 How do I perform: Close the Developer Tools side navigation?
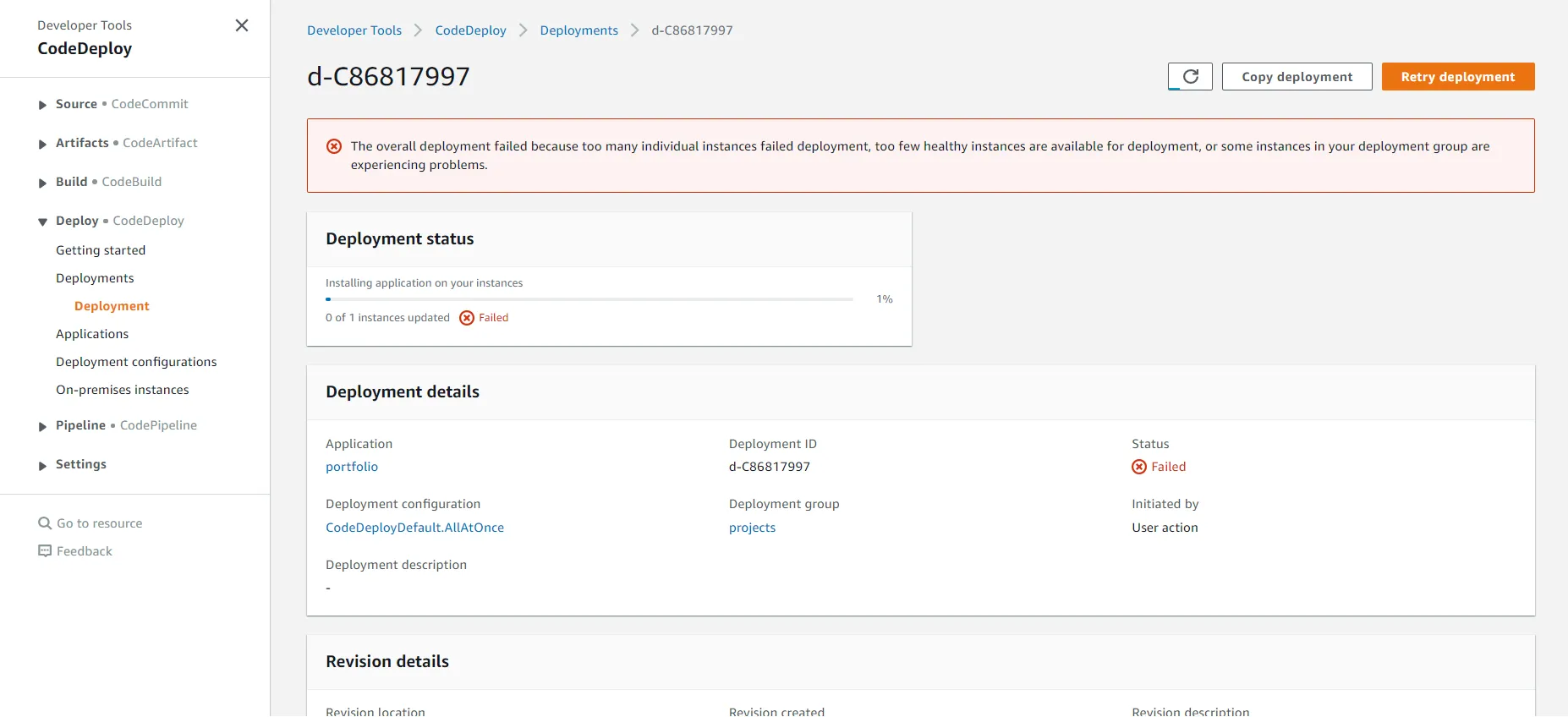(242, 25)
